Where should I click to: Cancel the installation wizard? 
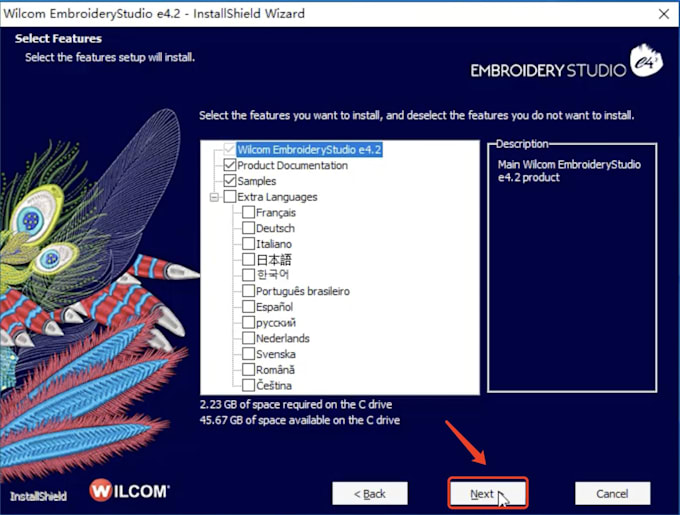[x=612, y=493]
